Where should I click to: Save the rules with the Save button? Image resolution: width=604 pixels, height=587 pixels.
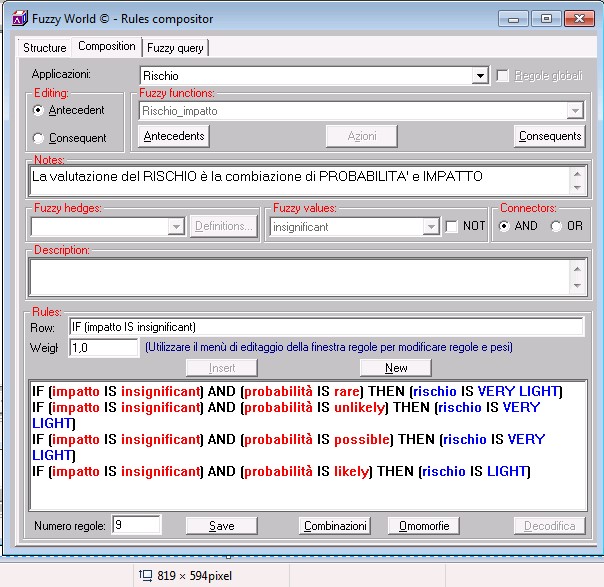tap(221, 526)
